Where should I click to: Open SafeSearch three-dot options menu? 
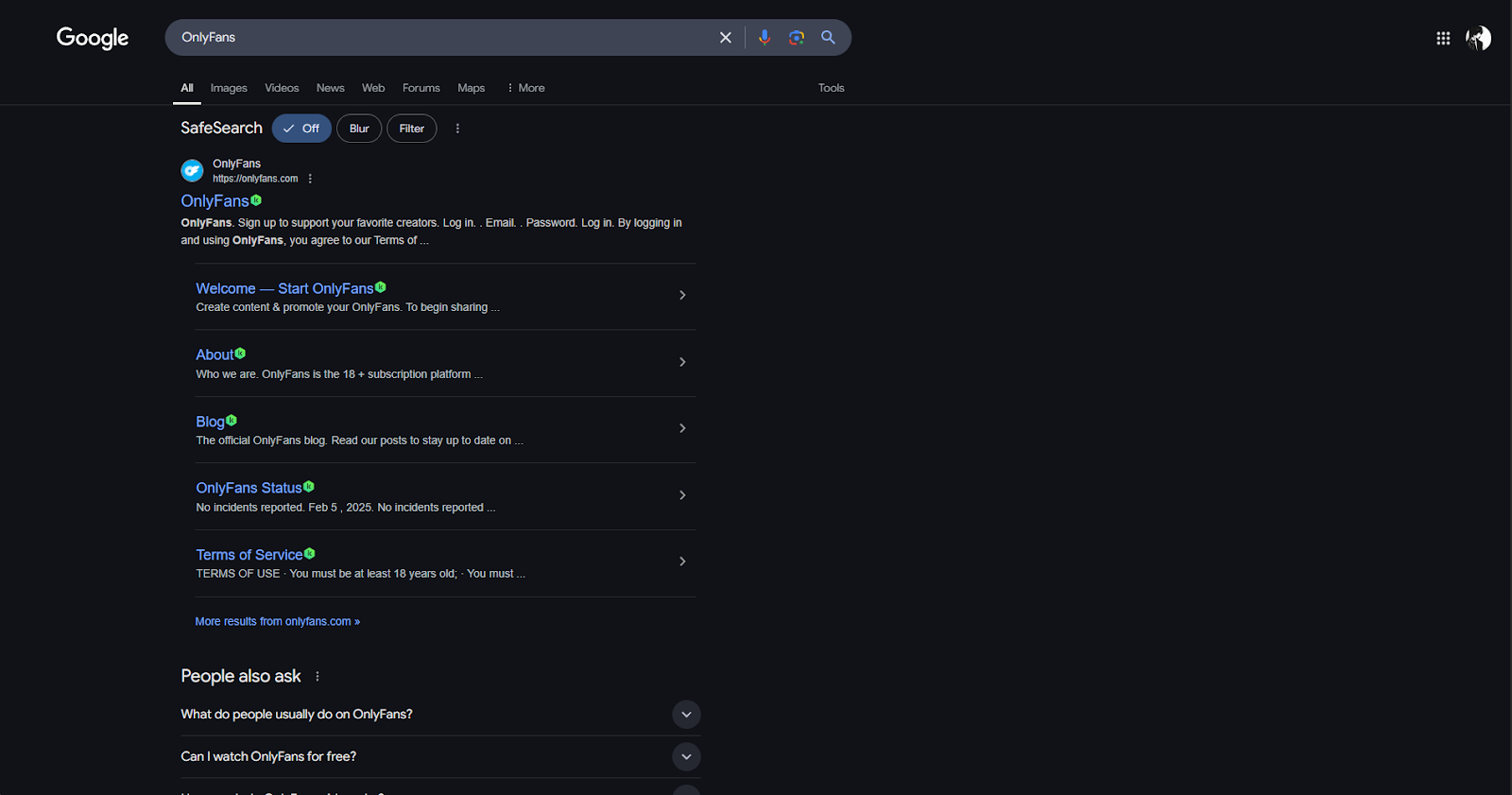click(x=457, y=129)
